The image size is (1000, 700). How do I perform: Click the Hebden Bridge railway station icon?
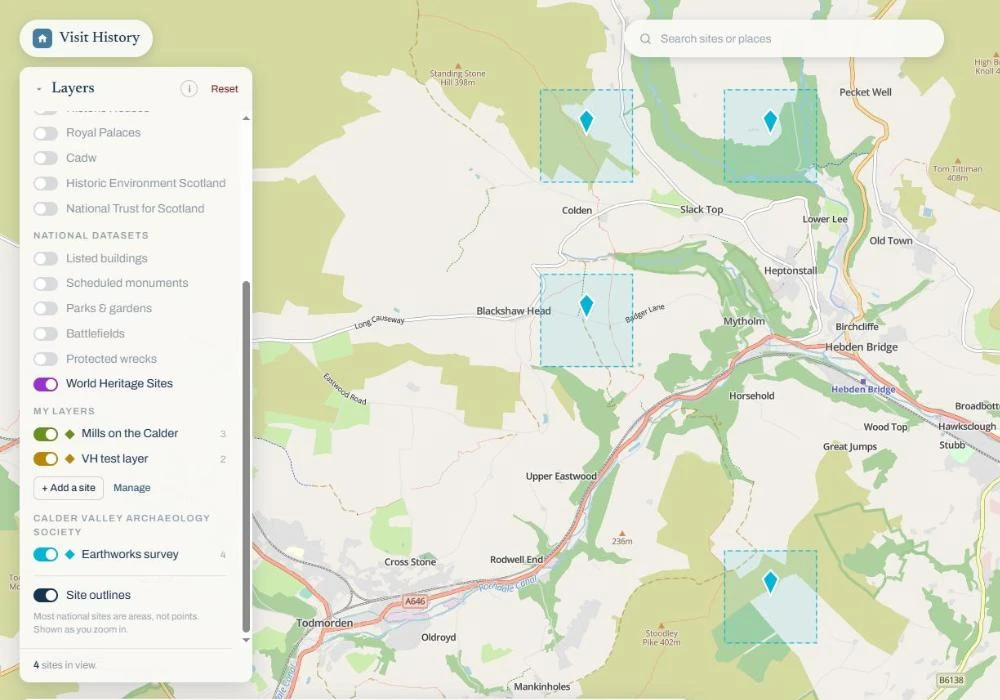tap(863, 382)
